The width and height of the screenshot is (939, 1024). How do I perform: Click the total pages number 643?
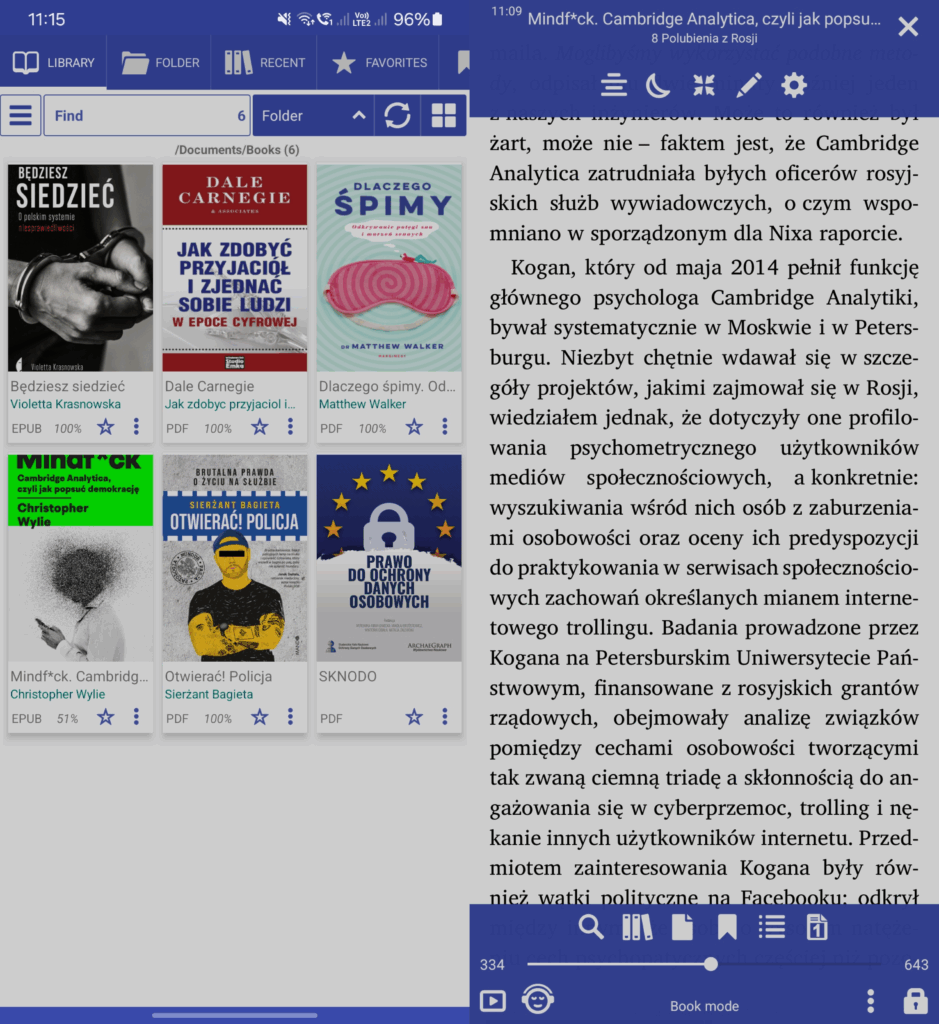(916, 965)
